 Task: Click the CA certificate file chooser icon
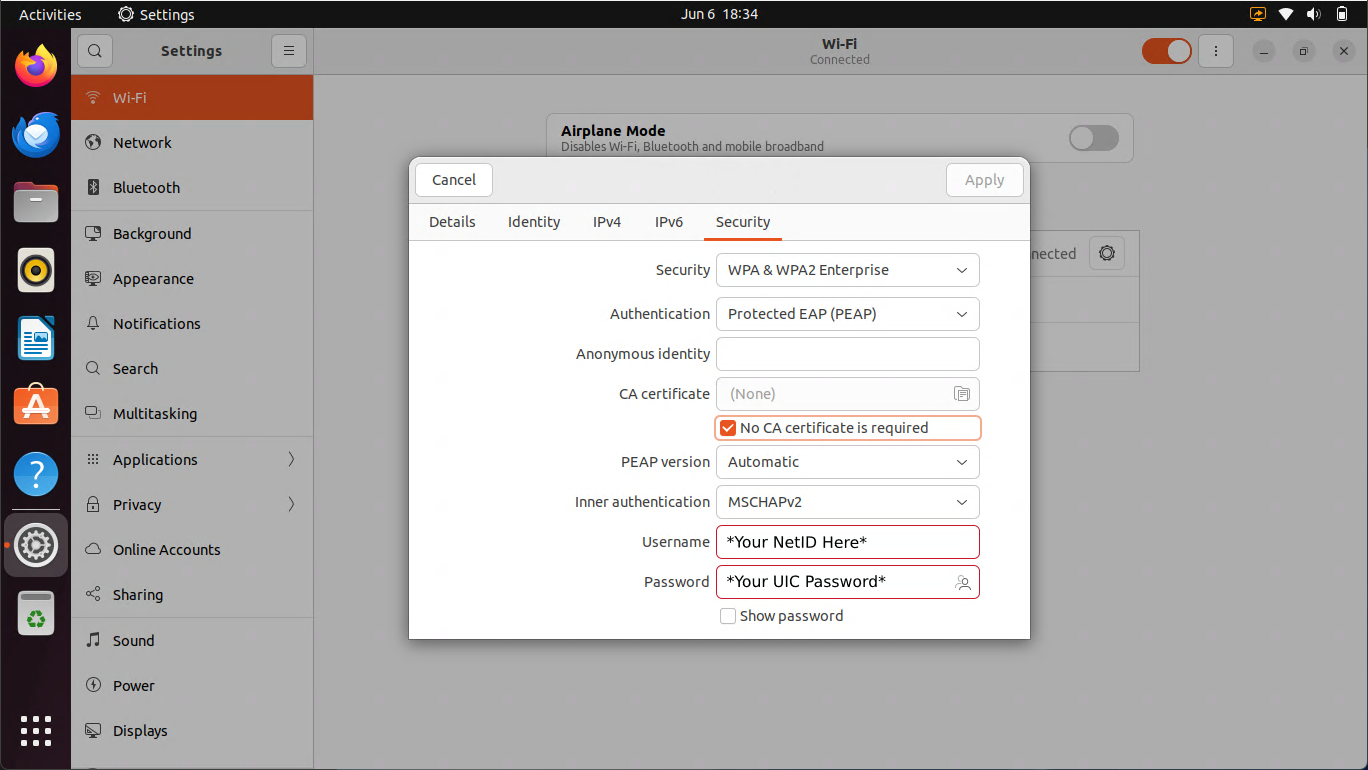(x=962, y=394)
